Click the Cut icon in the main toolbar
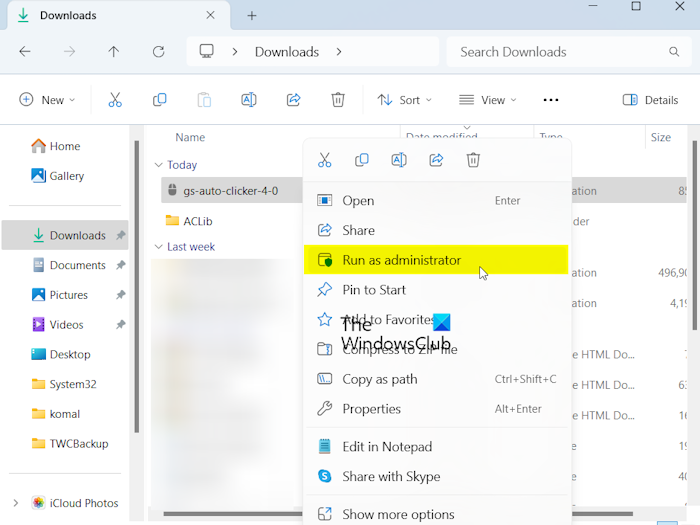The image size is (700, 525). tap(115, 100)
